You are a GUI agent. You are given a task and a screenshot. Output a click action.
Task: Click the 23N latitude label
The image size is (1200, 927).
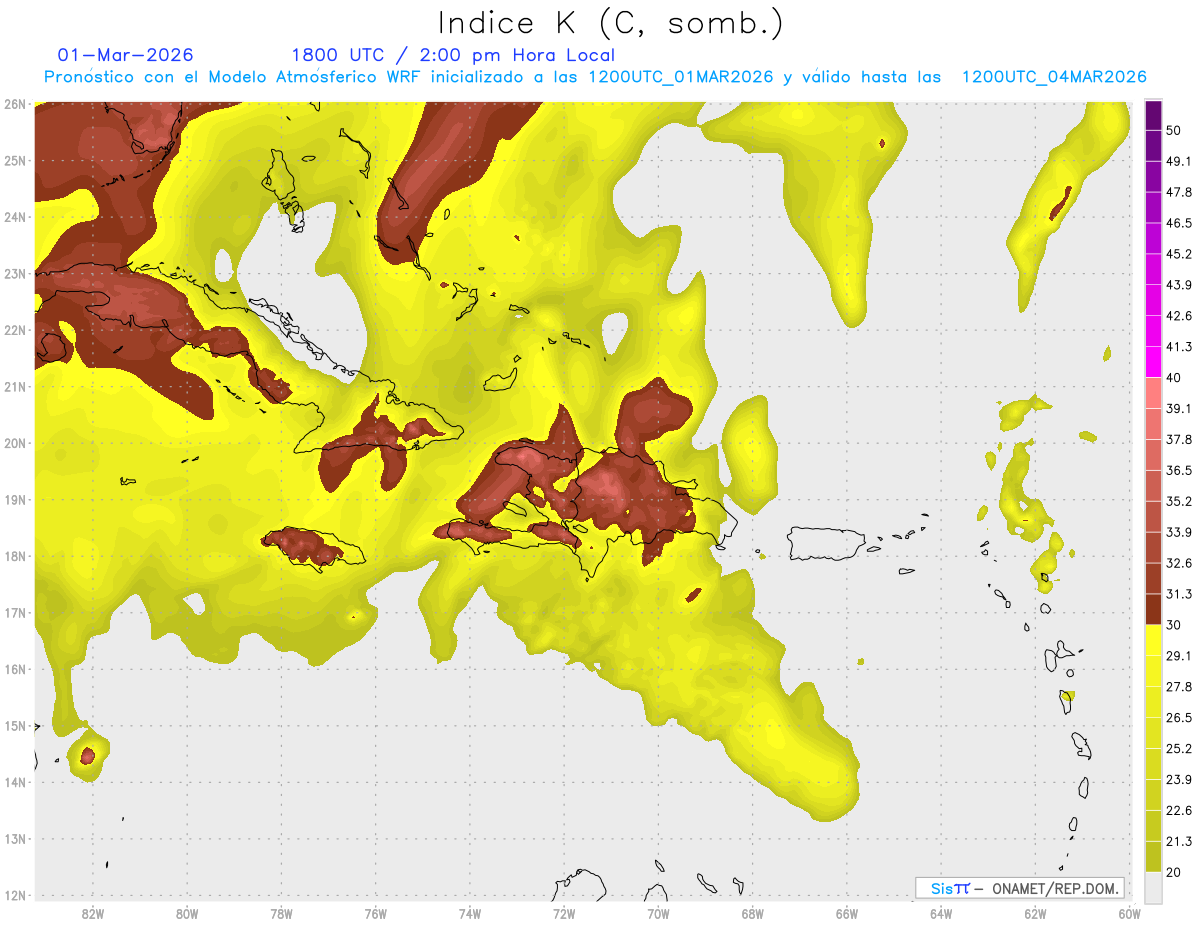tap(14, 273)
